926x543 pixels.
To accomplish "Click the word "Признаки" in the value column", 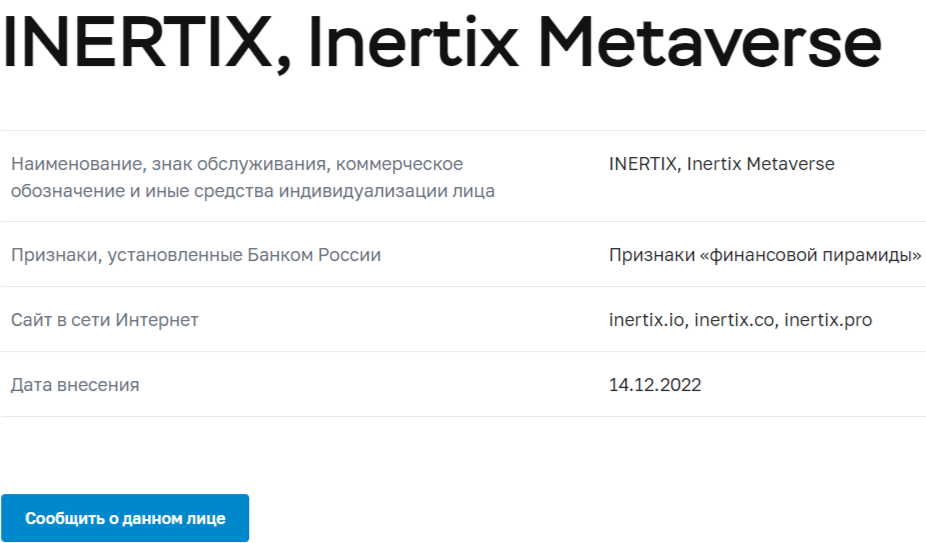I will click(650, 255).
